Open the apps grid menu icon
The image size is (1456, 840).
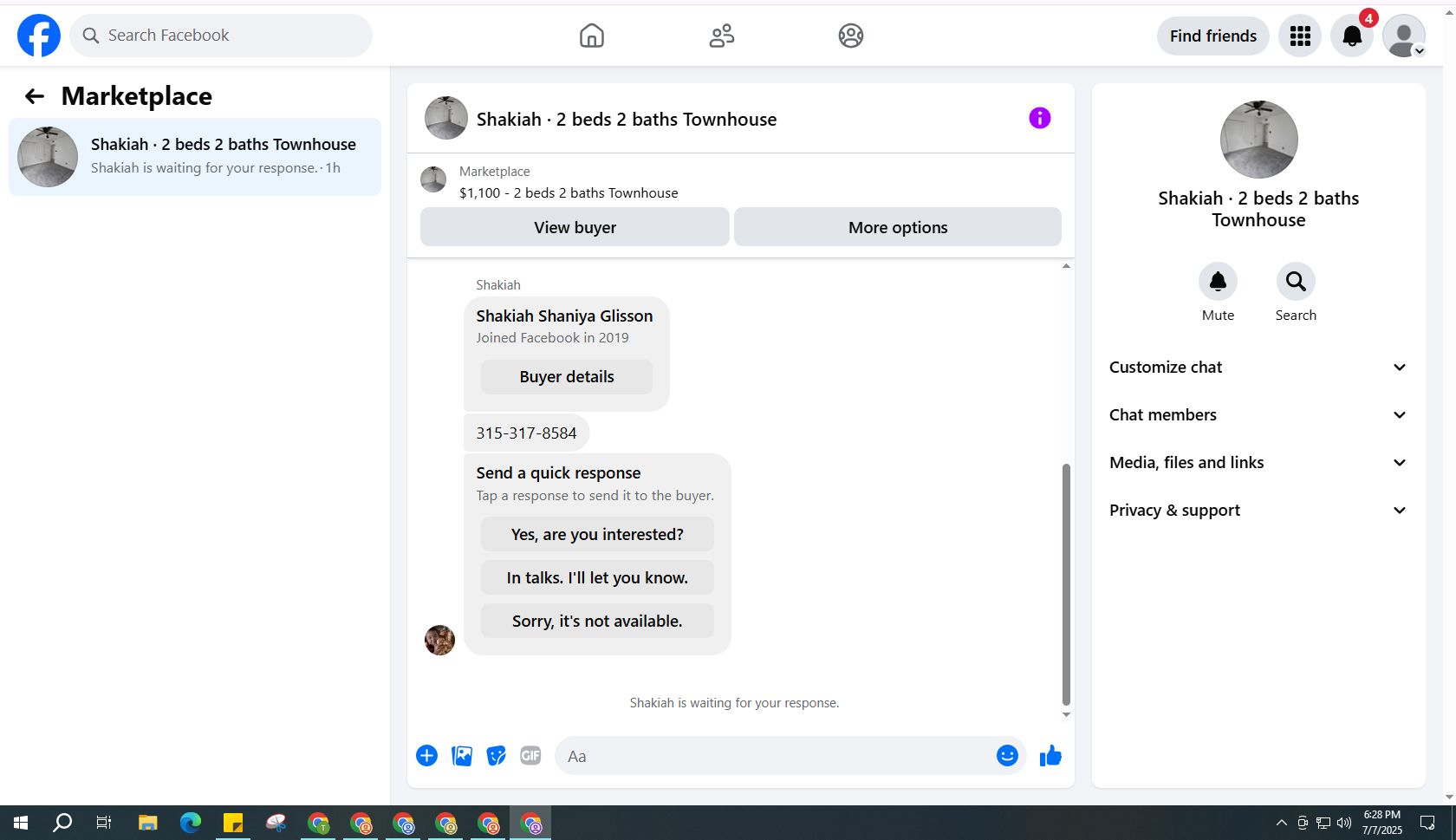1300,36
